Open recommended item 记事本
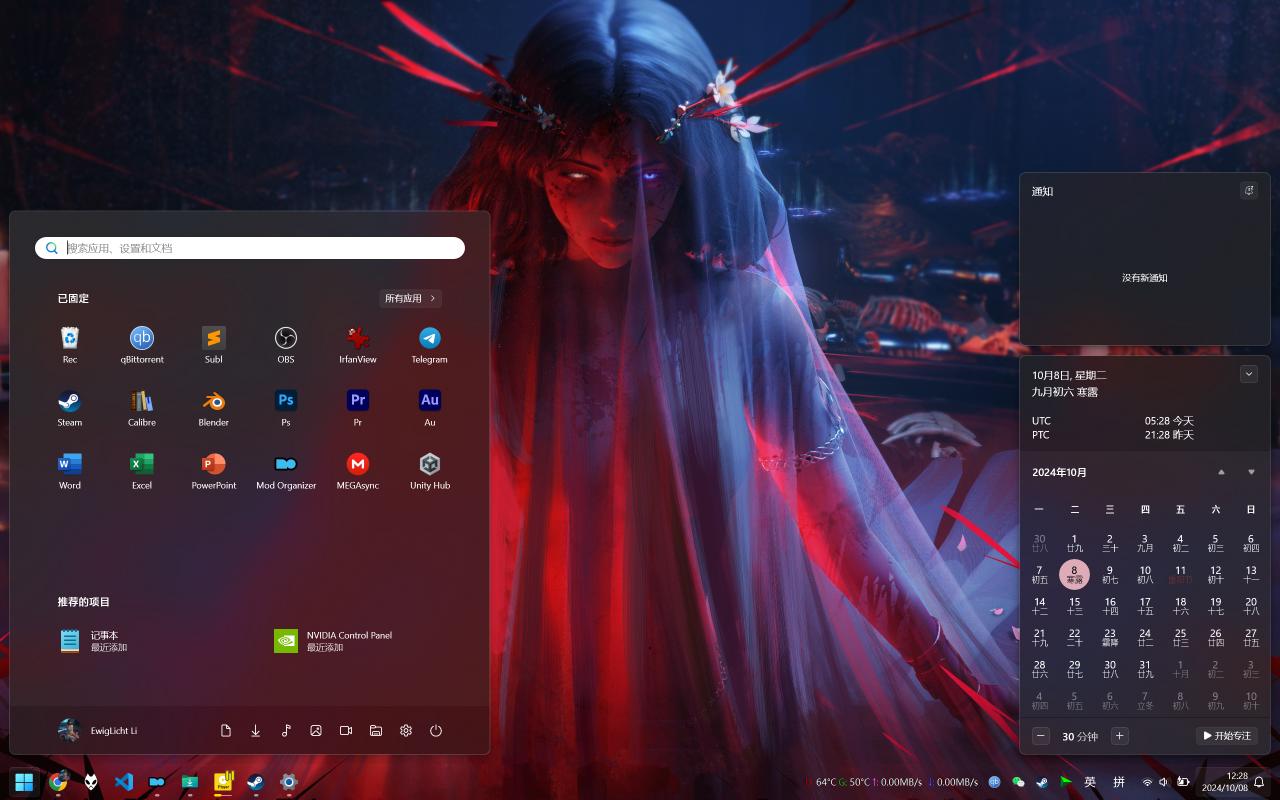 coord(94,641)
